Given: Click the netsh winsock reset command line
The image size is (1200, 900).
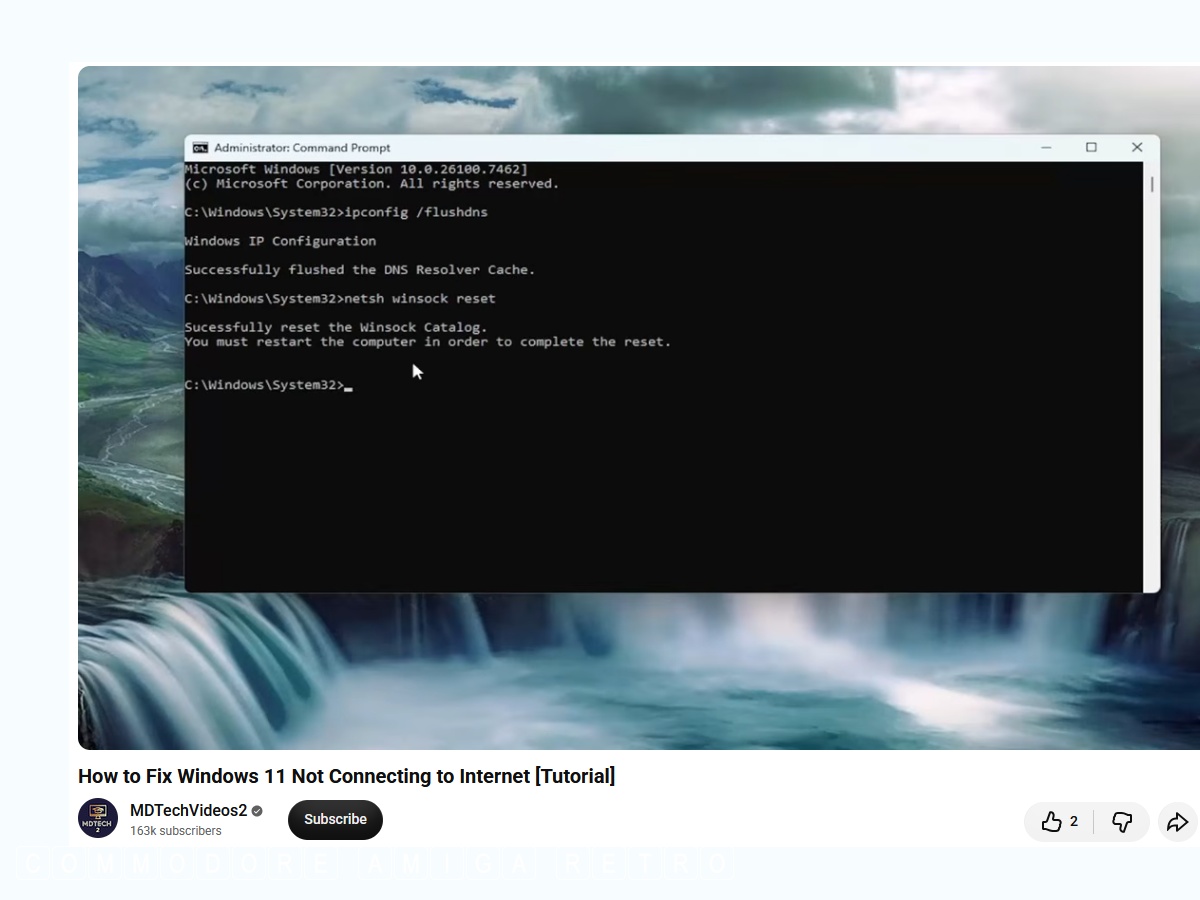Looking at the screenshot, I should coord(340,299).
